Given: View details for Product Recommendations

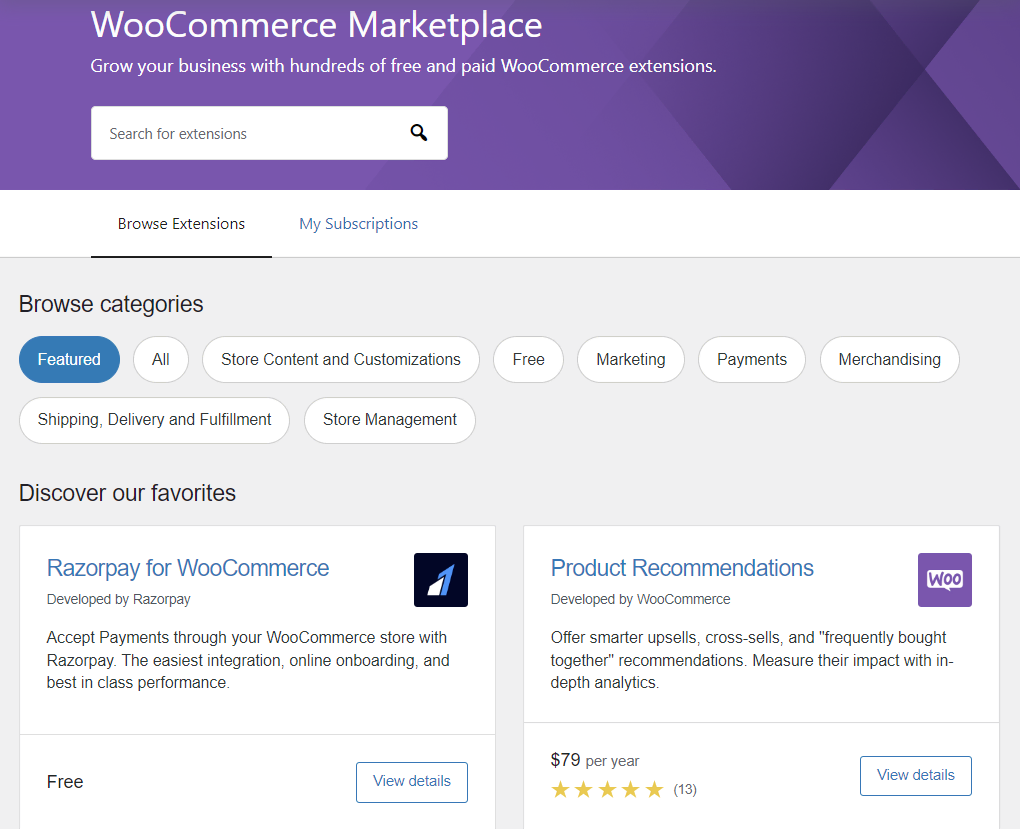Looking at the screenshot, I should (916, 775).
